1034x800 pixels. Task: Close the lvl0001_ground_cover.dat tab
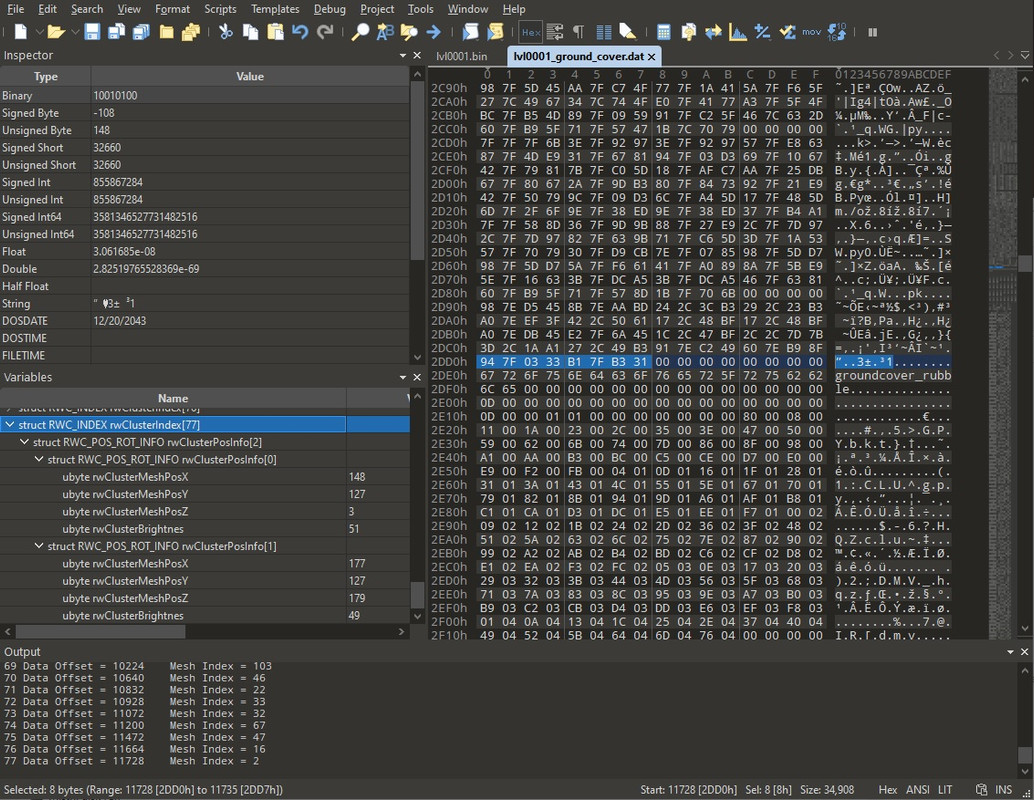click(x=652, y=57)
